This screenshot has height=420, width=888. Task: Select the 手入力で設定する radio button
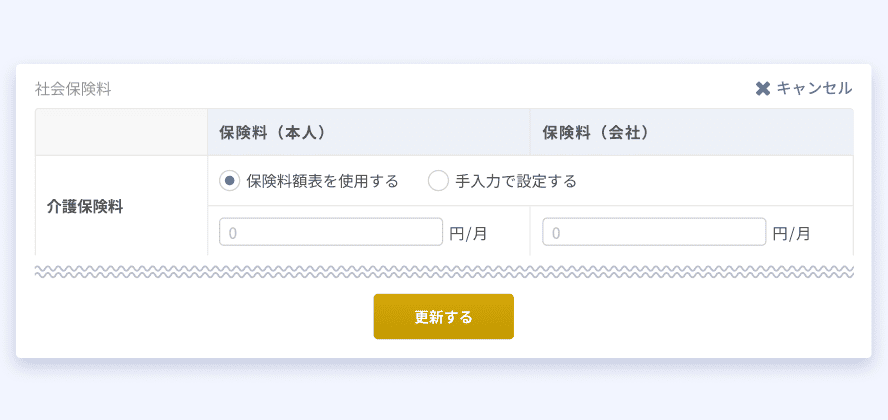point(438,181)
